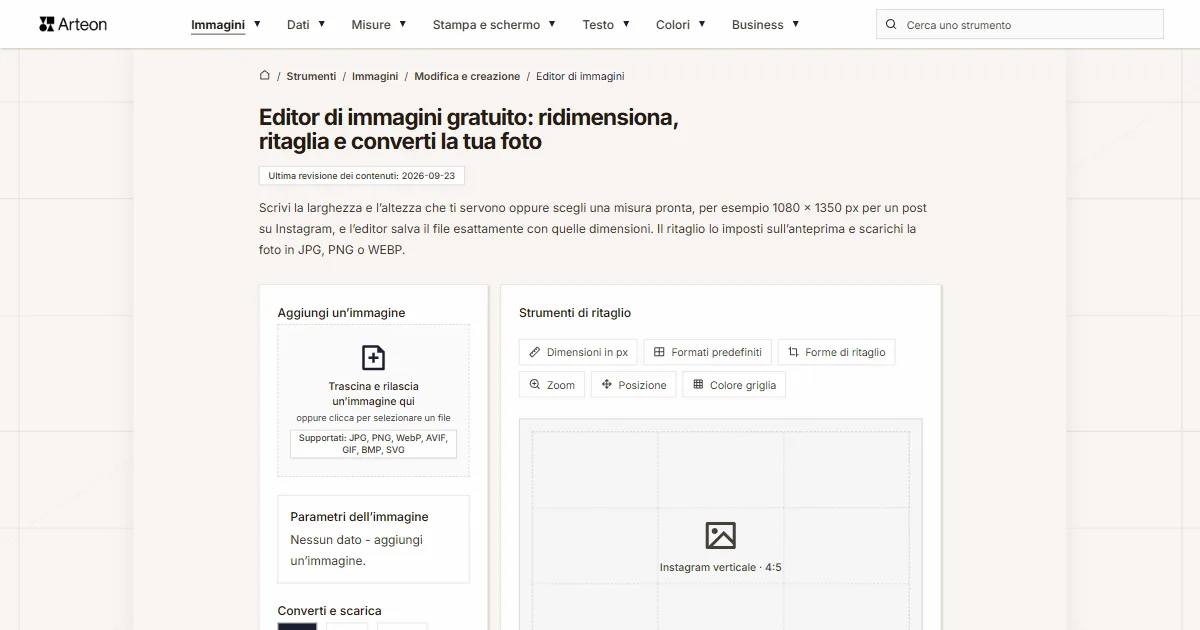Viewport: 1200px width, 630px height.
Task: Open the Colori menu
Action: [x=673, y=24]
